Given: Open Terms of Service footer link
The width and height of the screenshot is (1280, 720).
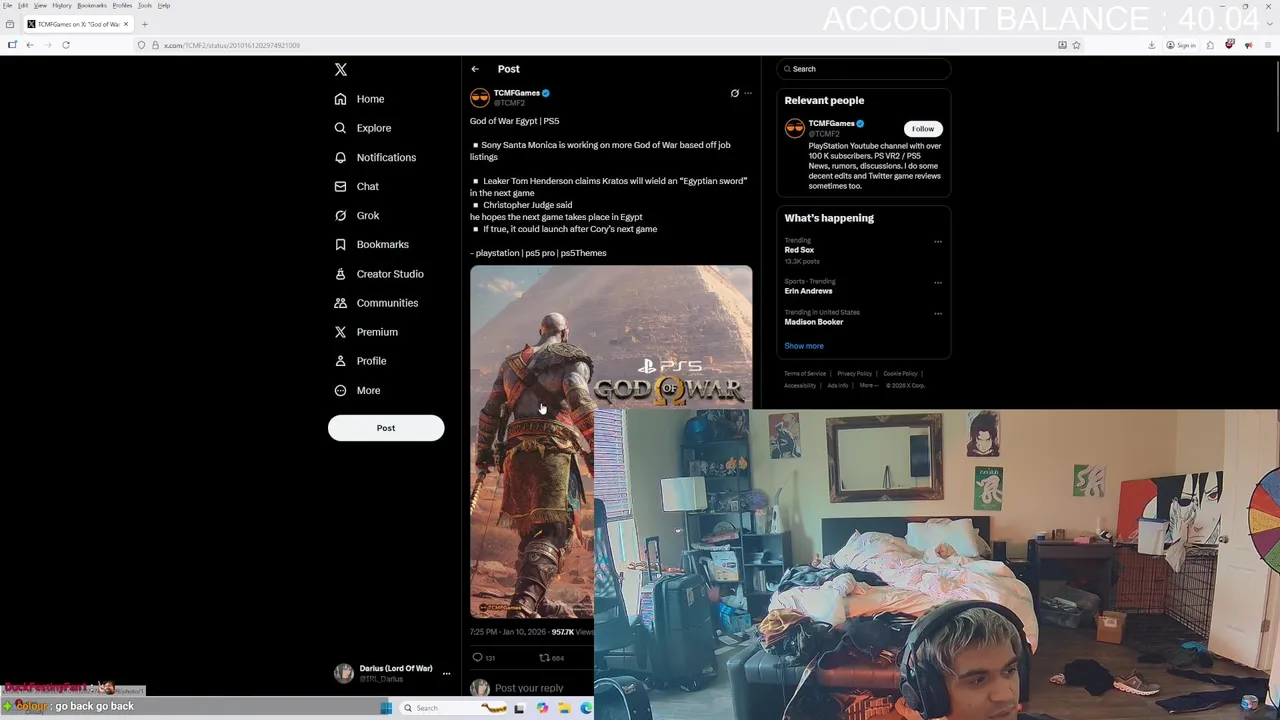Looking at the screenshot, I should pyautogui.click(x=805, y=374).
